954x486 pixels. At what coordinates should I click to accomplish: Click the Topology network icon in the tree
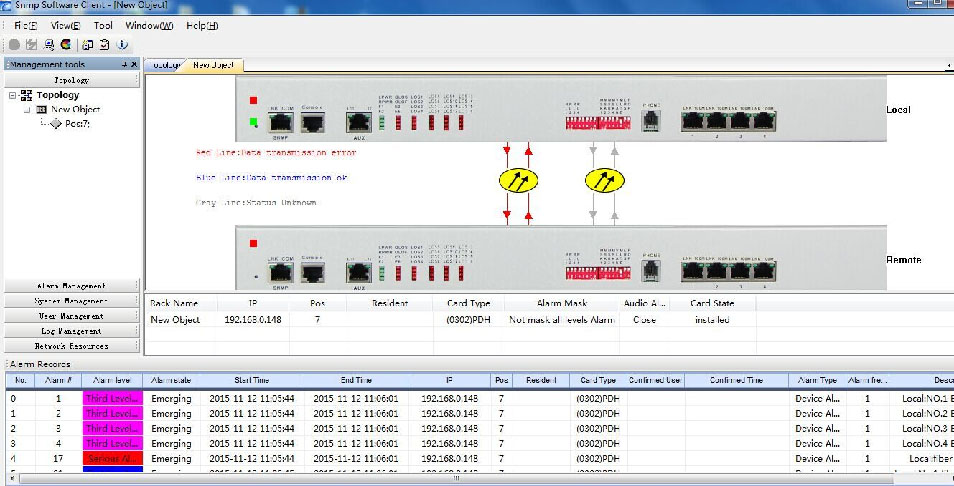(26, 95)
